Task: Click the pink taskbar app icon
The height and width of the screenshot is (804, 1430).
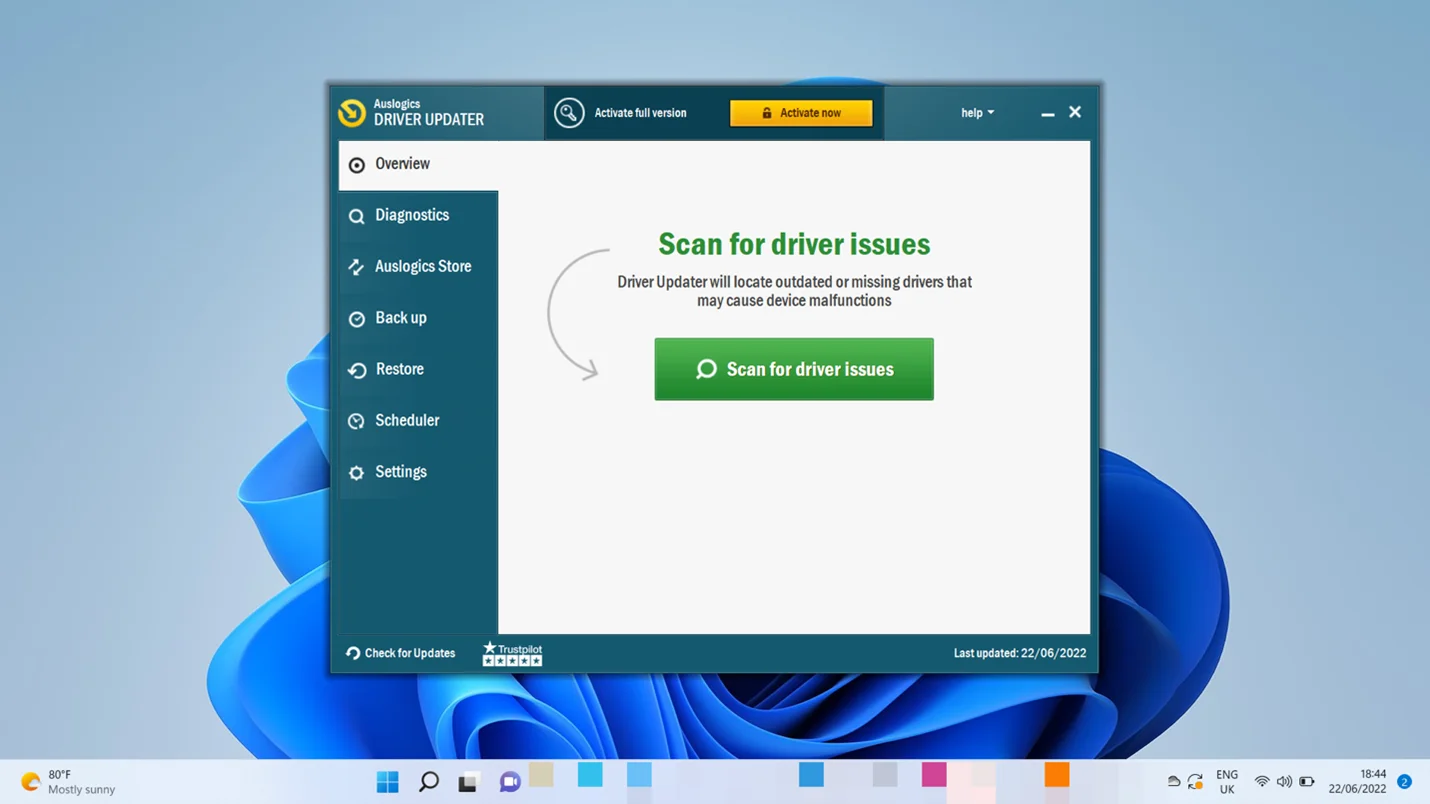Action: [934, 775]
